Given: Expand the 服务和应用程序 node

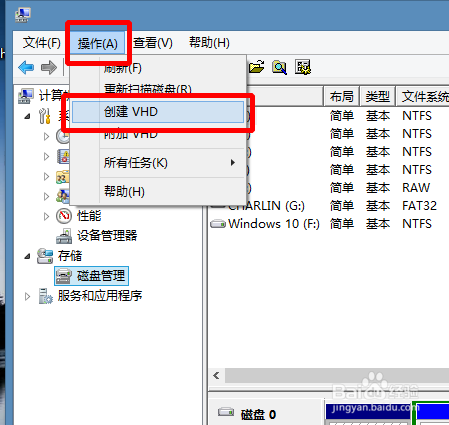Looking at the screenshot, I should point(28,296).
